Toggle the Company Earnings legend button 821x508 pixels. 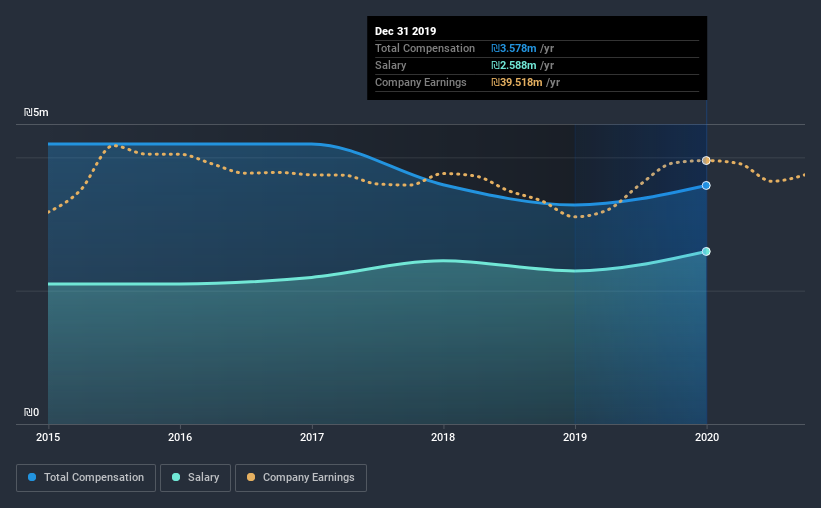pos(301,478)
